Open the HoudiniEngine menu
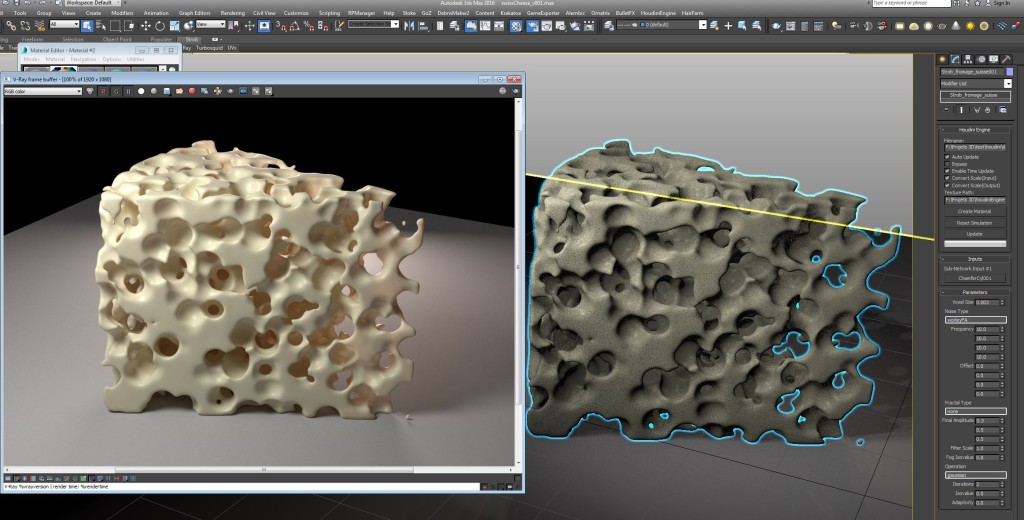Image resolution: width=1024 pixels, height=520 pixels. coord(654,13)
